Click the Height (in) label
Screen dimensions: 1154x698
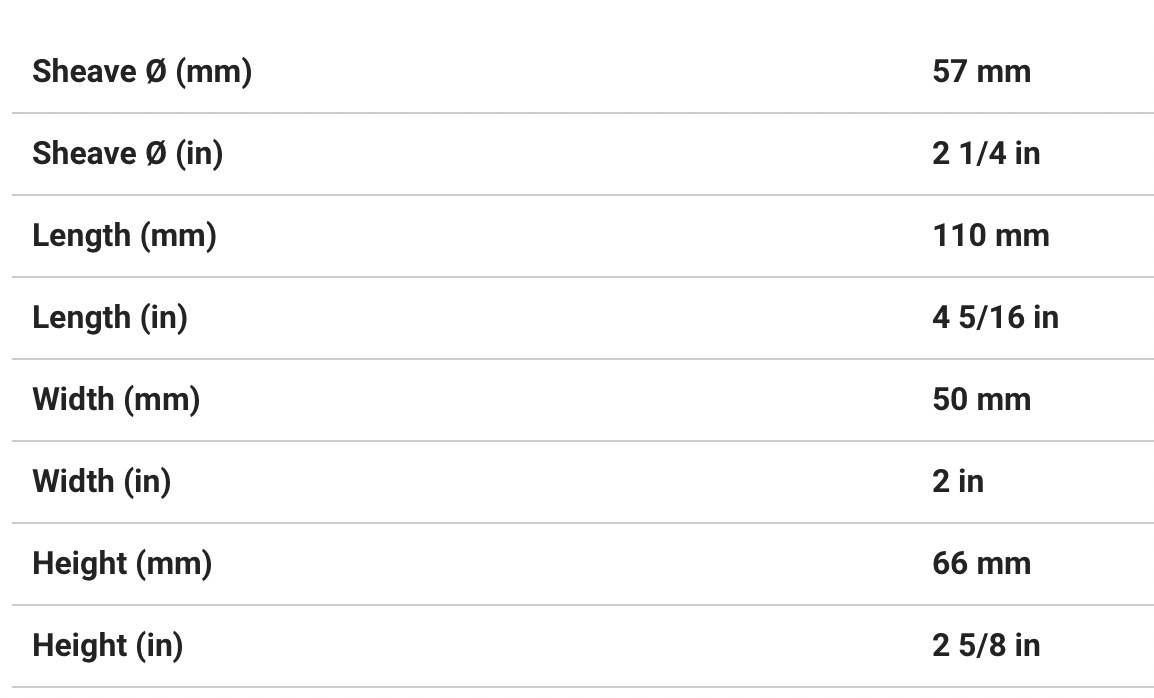(107, 646)
